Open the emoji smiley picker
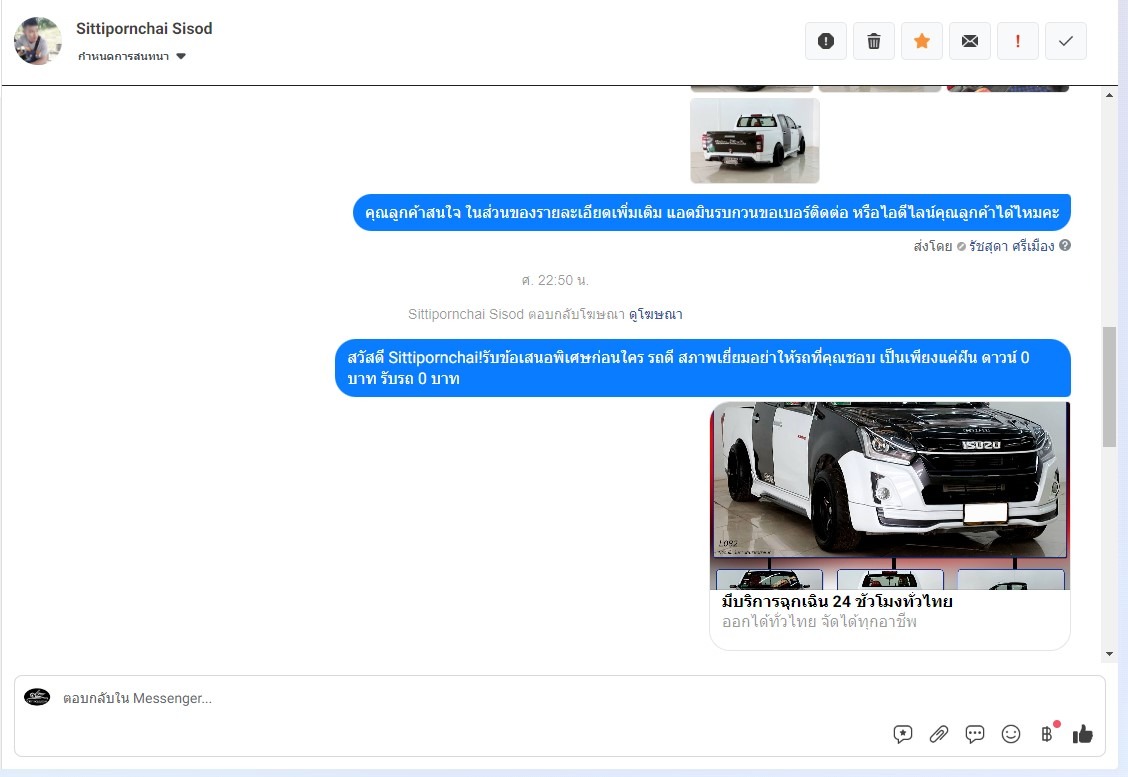Image resolution: width=1128 pixels, height=777 pixels. pos(1011,734)
